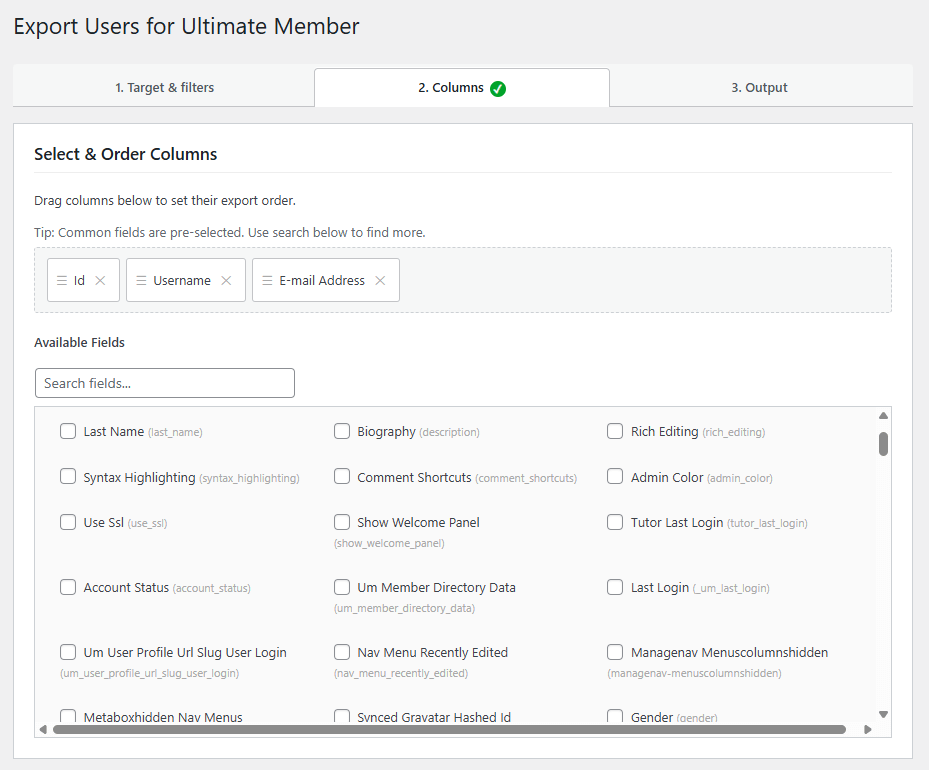
Task: Click the Last Name label text
Action: [x=114, y=432]
